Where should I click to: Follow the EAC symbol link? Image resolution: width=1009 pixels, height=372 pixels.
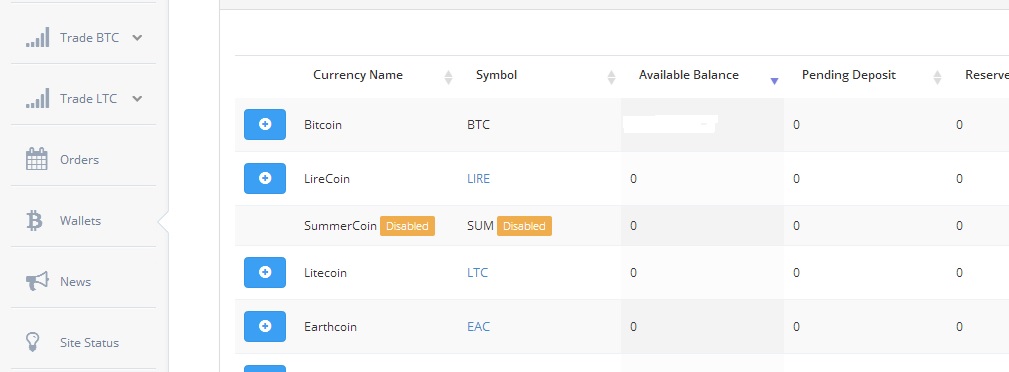pos(478,326)
